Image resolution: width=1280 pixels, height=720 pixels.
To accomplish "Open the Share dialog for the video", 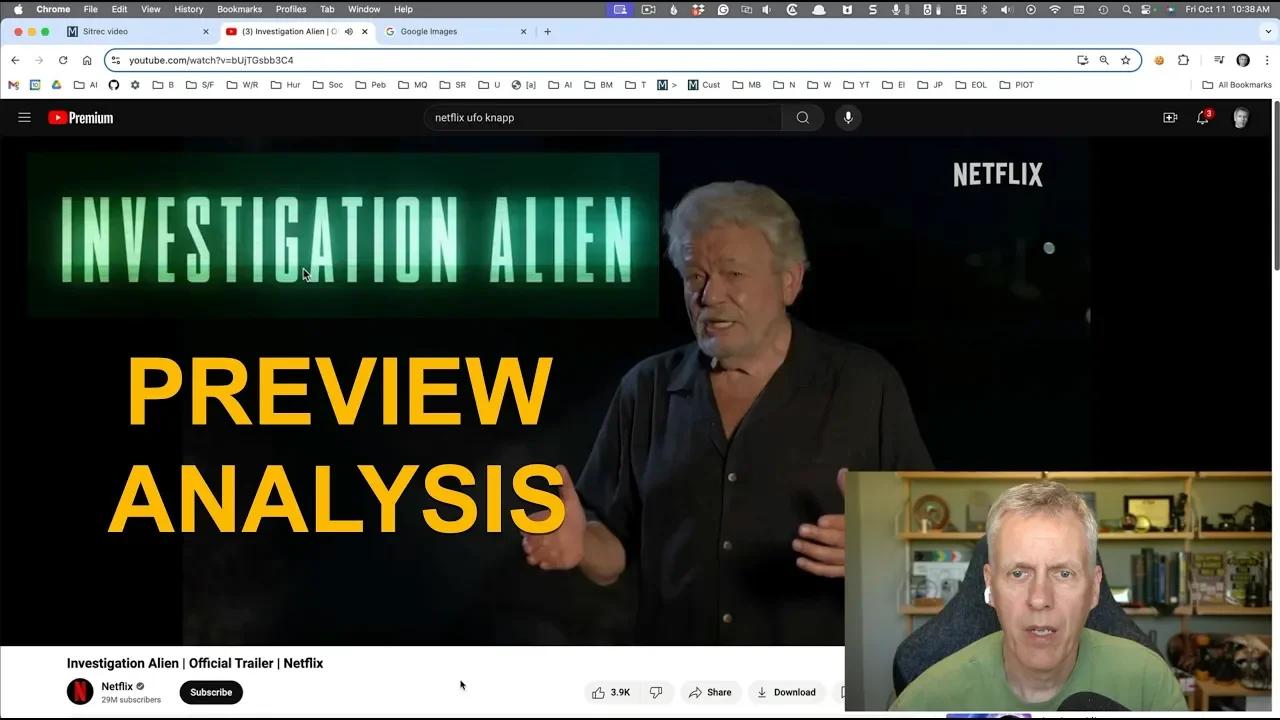I will pyautogui.click(x=711, y=692).
